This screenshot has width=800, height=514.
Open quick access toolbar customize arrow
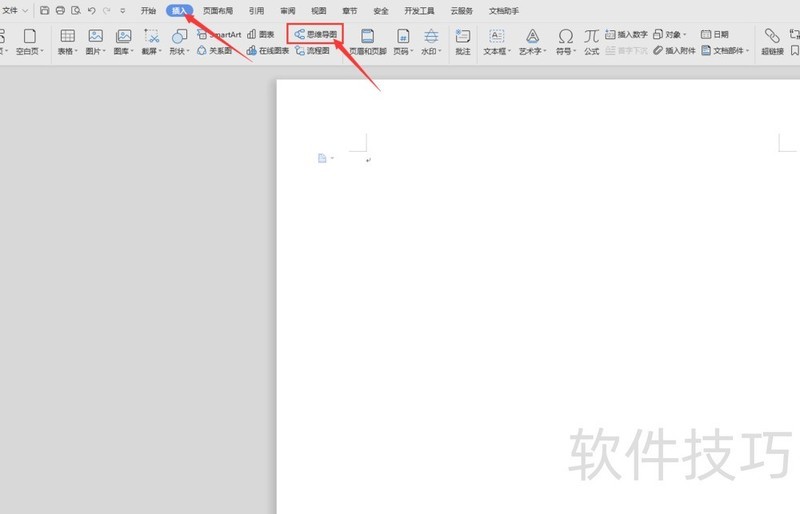(122, 11)
